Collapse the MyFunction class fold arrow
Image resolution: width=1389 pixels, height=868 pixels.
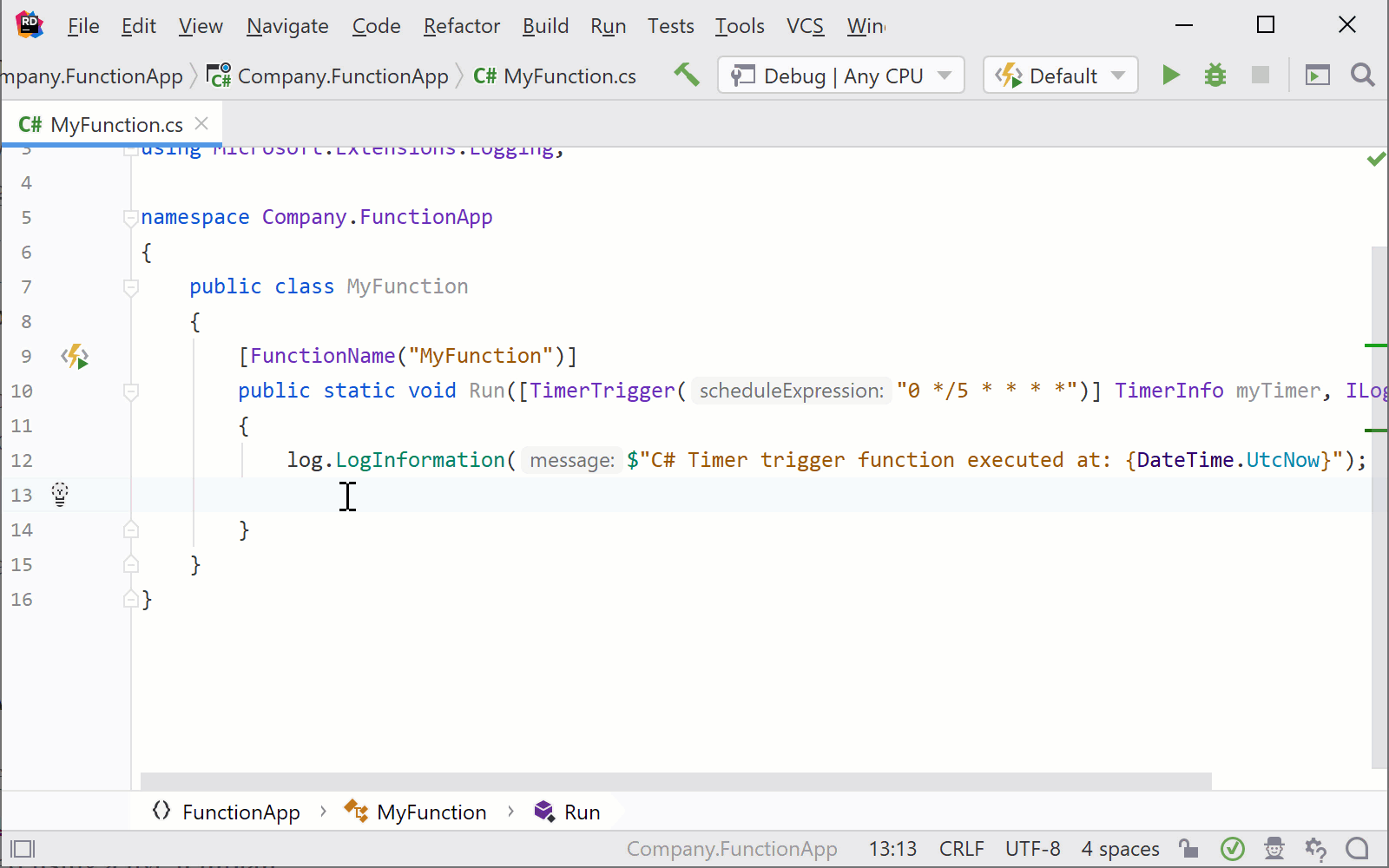pos(130,286)
